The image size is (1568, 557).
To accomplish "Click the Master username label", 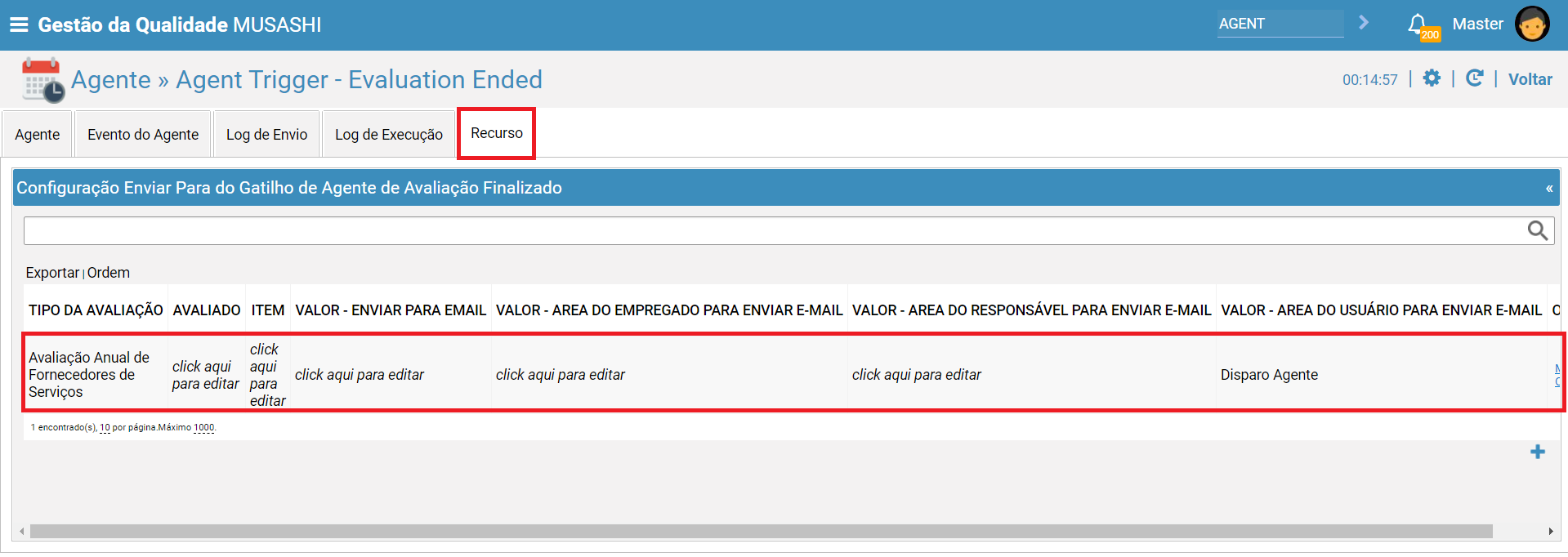I will coord(1477,24).
